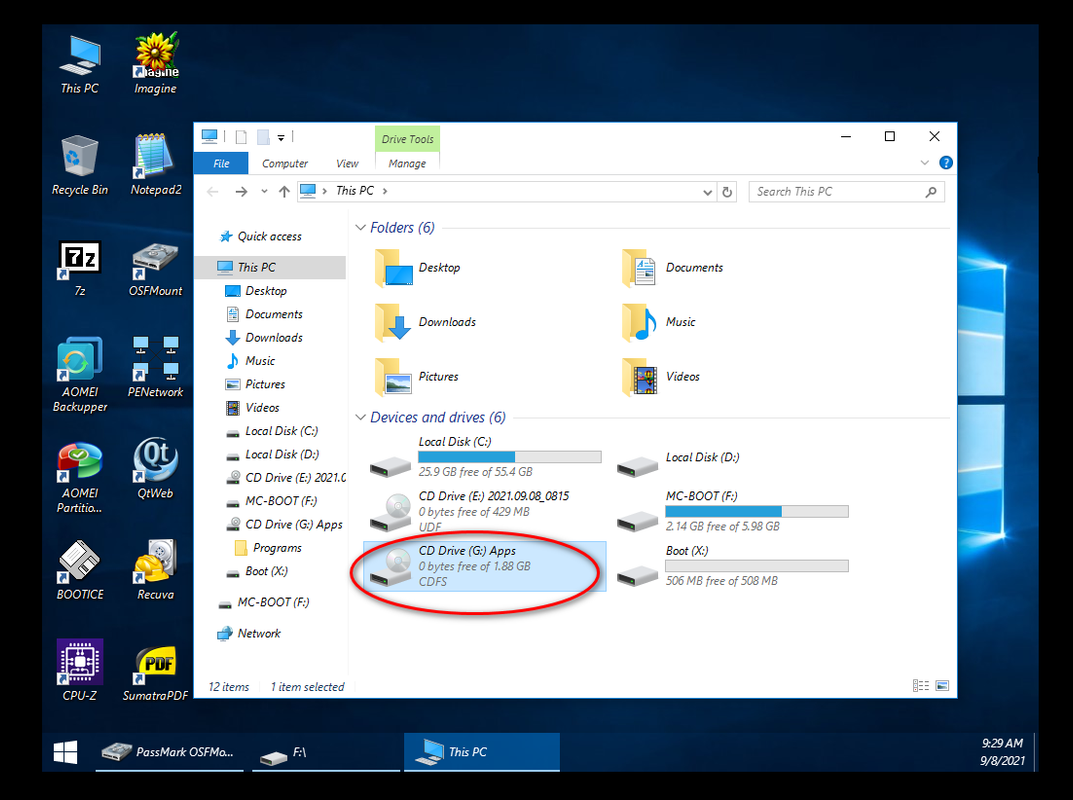Go up one folder level
The width and height of the screenshot is (1073, 800).
(x=284, y=192)
